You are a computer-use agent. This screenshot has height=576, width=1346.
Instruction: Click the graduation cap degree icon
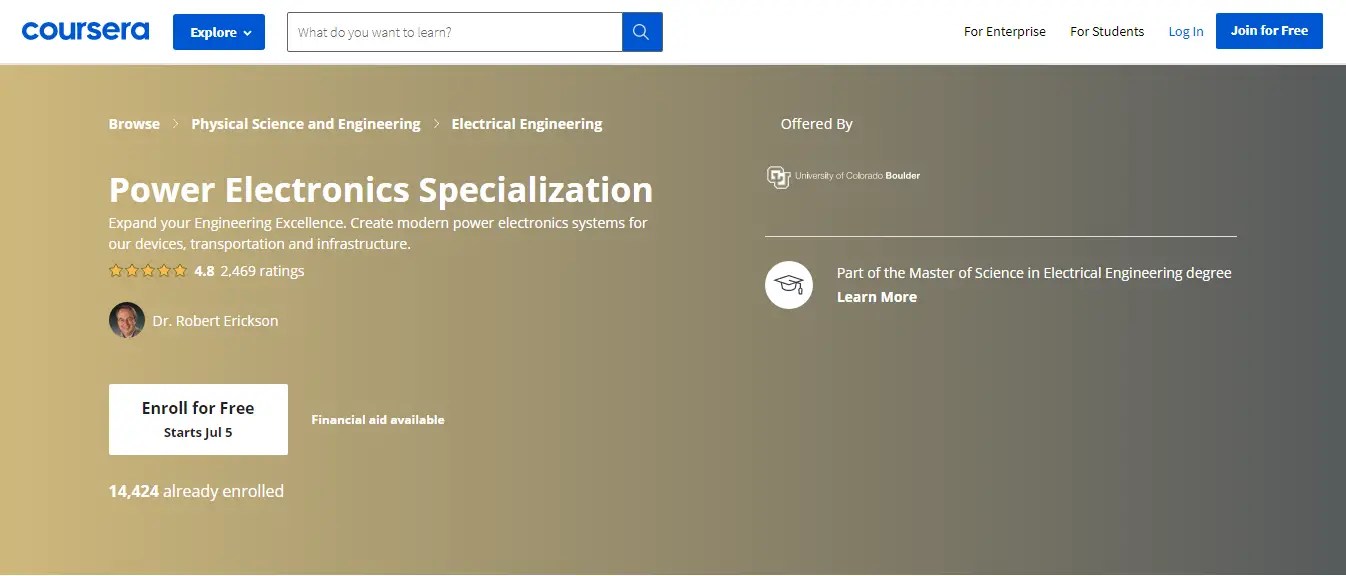point(789,285)
